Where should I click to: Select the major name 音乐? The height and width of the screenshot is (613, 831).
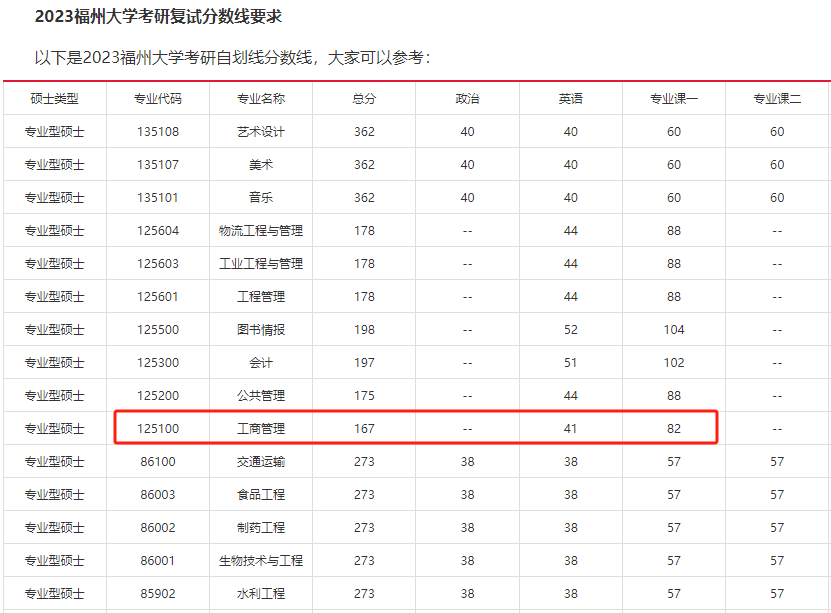pos(261,198)
